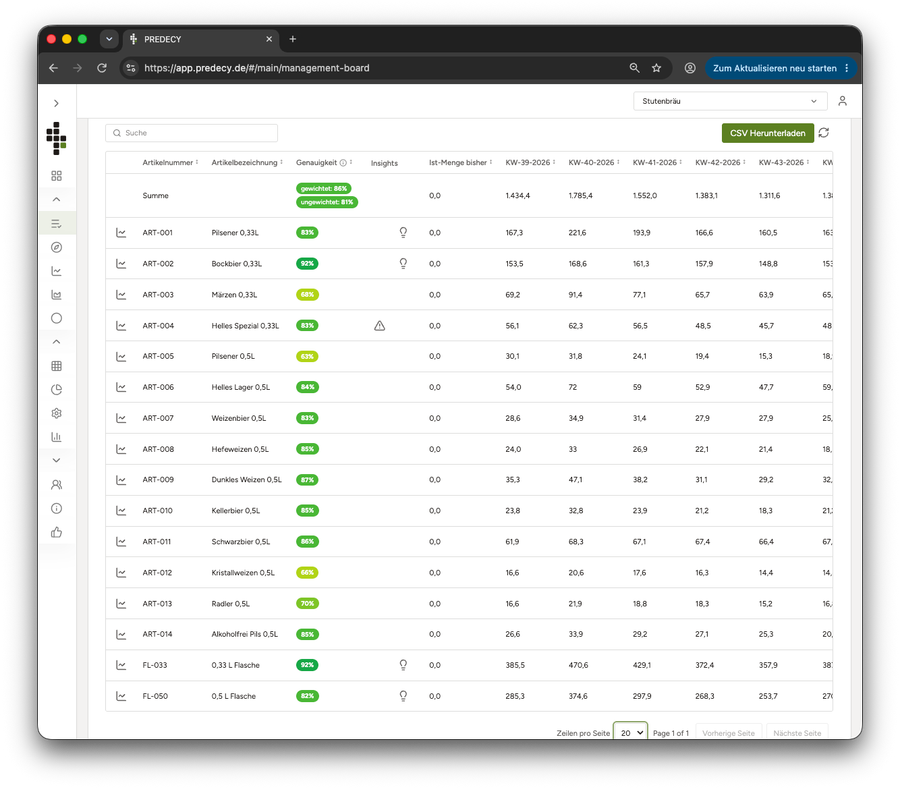Click the Vorherige Seite button
Viewport: 900px width, 789px height.
(728, 733)
